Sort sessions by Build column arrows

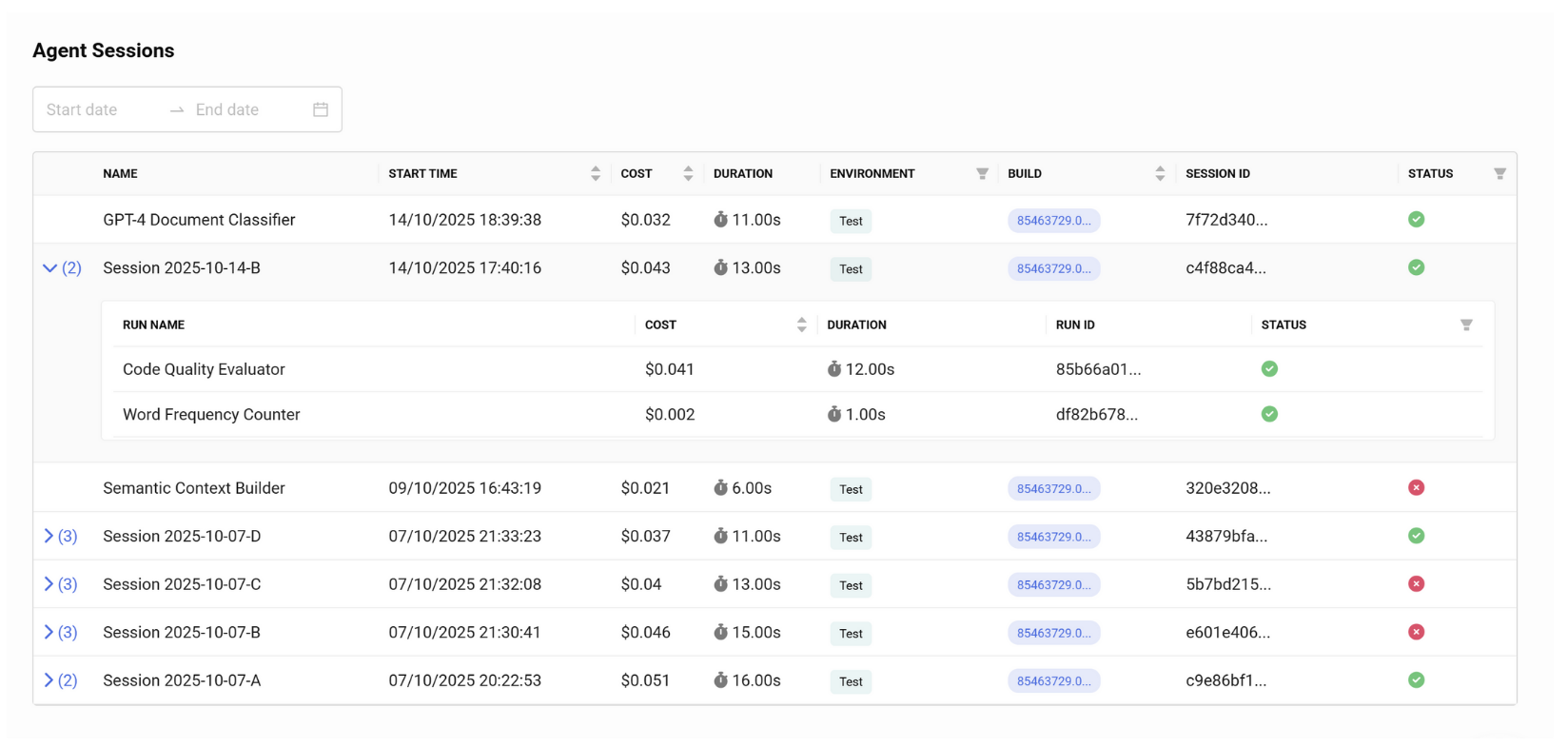click(x=1160, y=173)
